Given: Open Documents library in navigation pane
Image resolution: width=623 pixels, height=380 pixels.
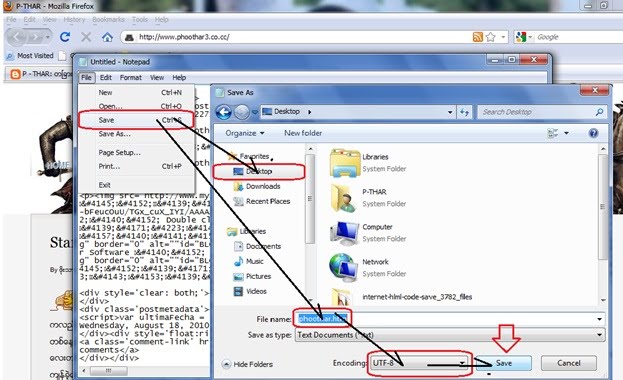Looking at the screenshot, I should 263,246.
